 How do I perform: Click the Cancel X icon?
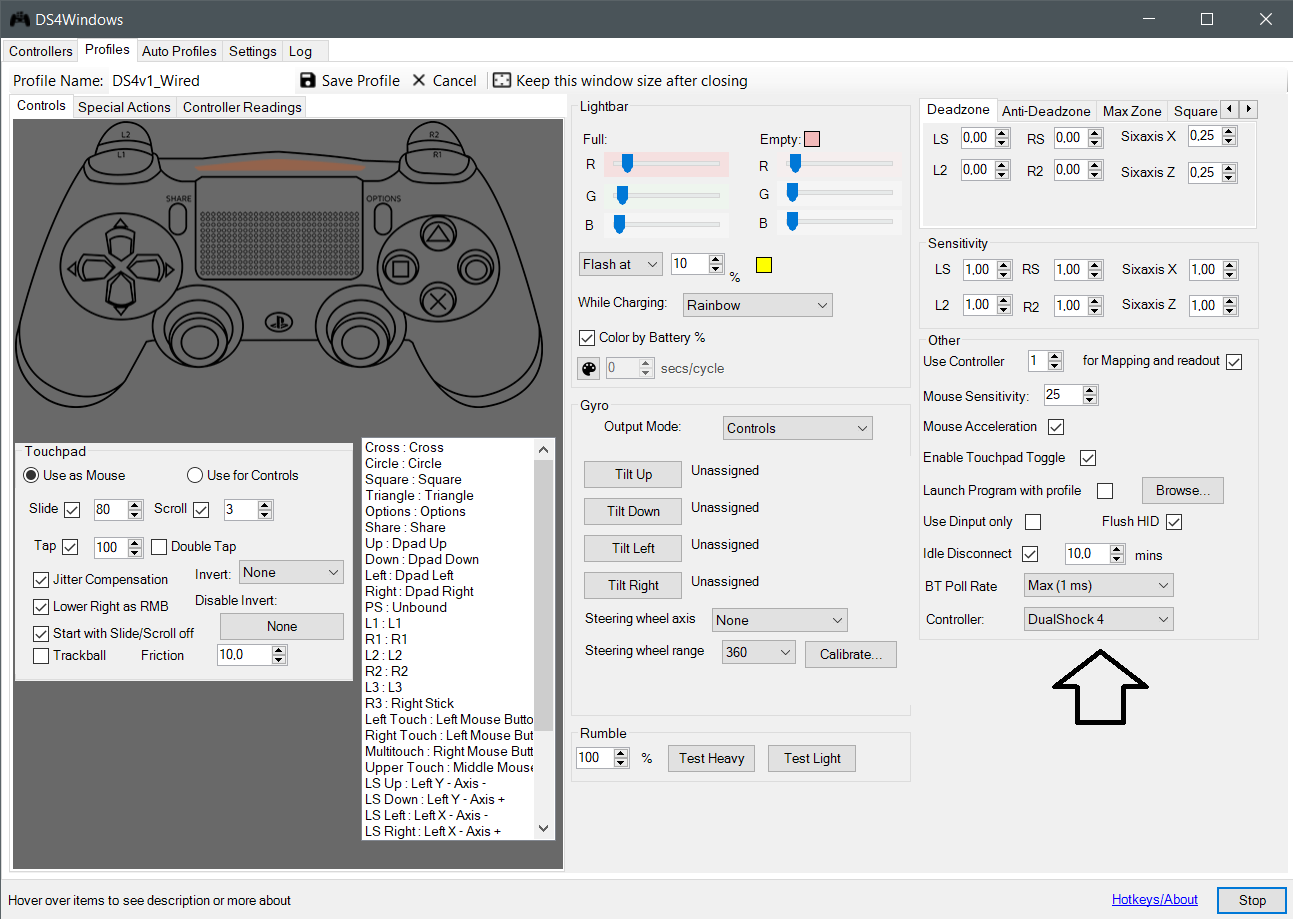pos(419,80)
